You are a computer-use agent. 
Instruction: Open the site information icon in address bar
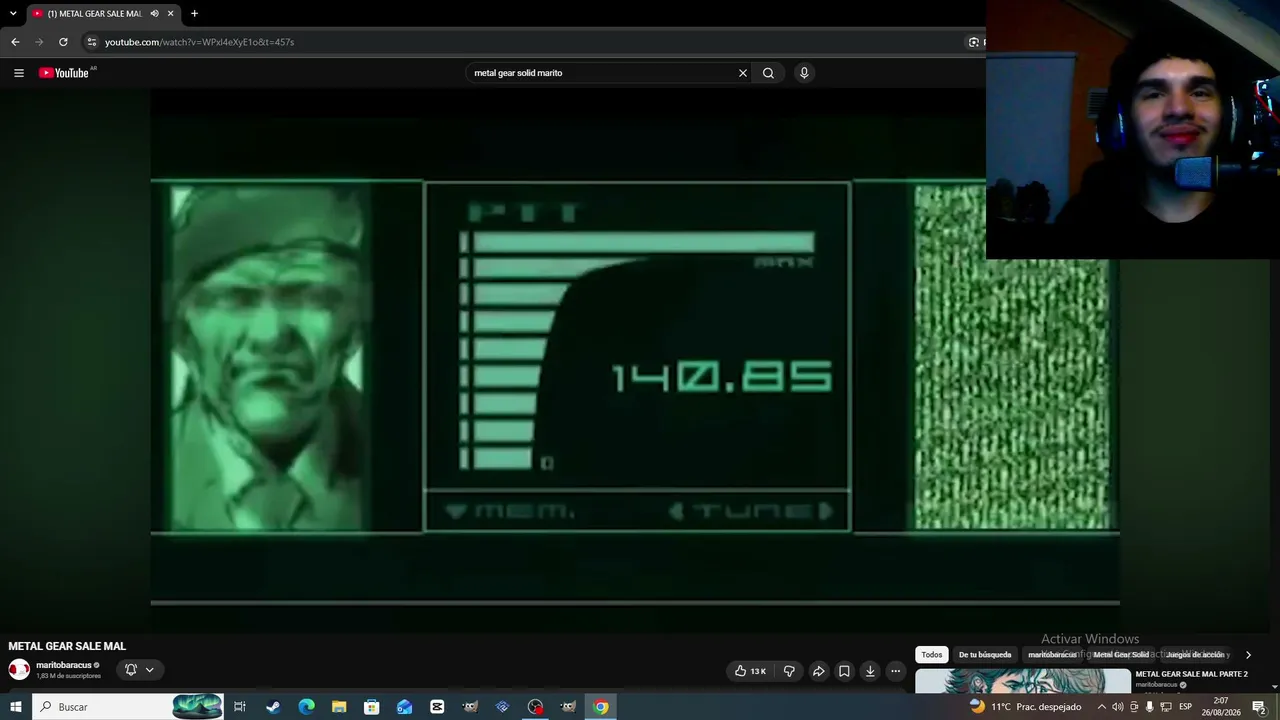92,42
